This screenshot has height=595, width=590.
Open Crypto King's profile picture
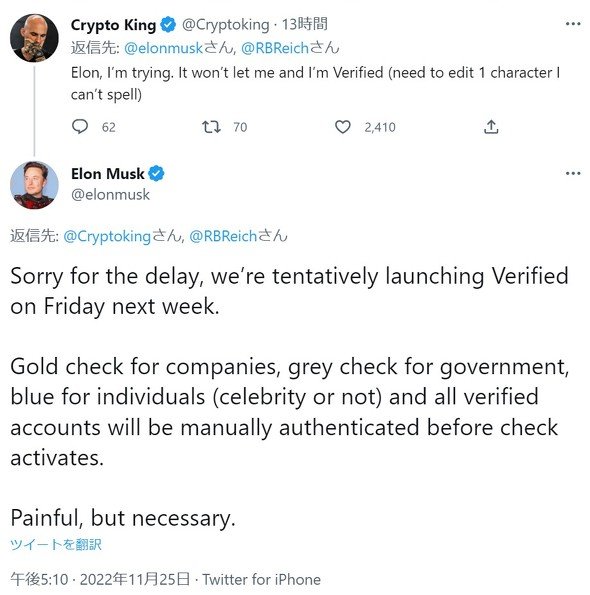click(x=34, y=38)
